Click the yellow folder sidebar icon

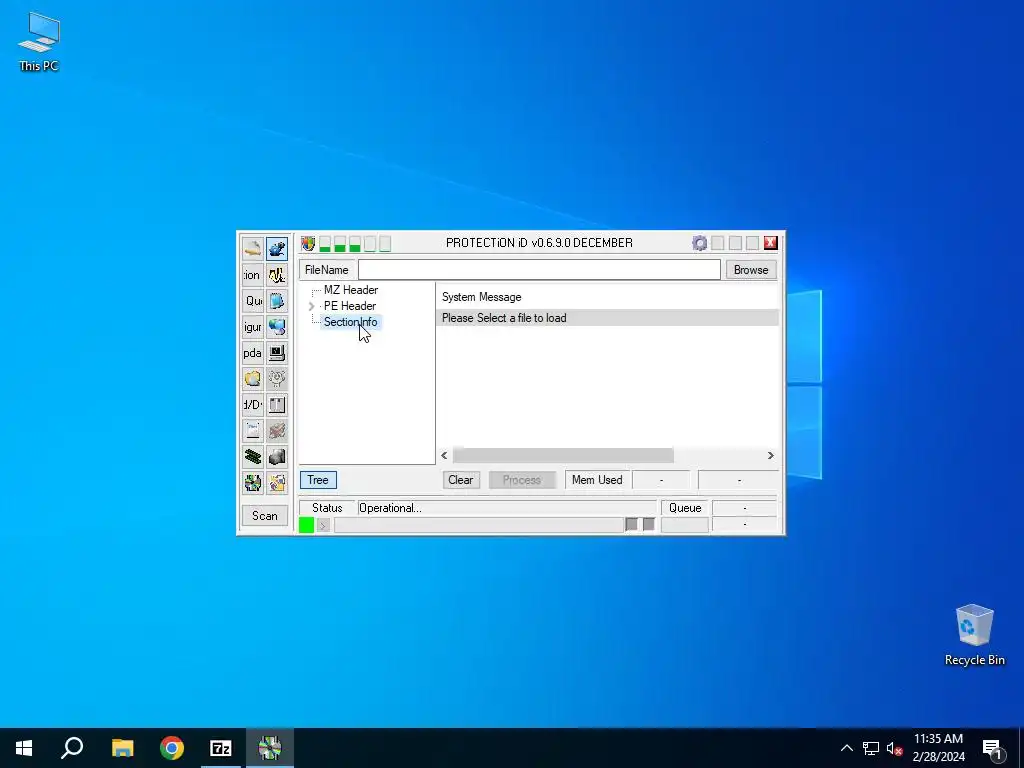(x=253, y=379)
